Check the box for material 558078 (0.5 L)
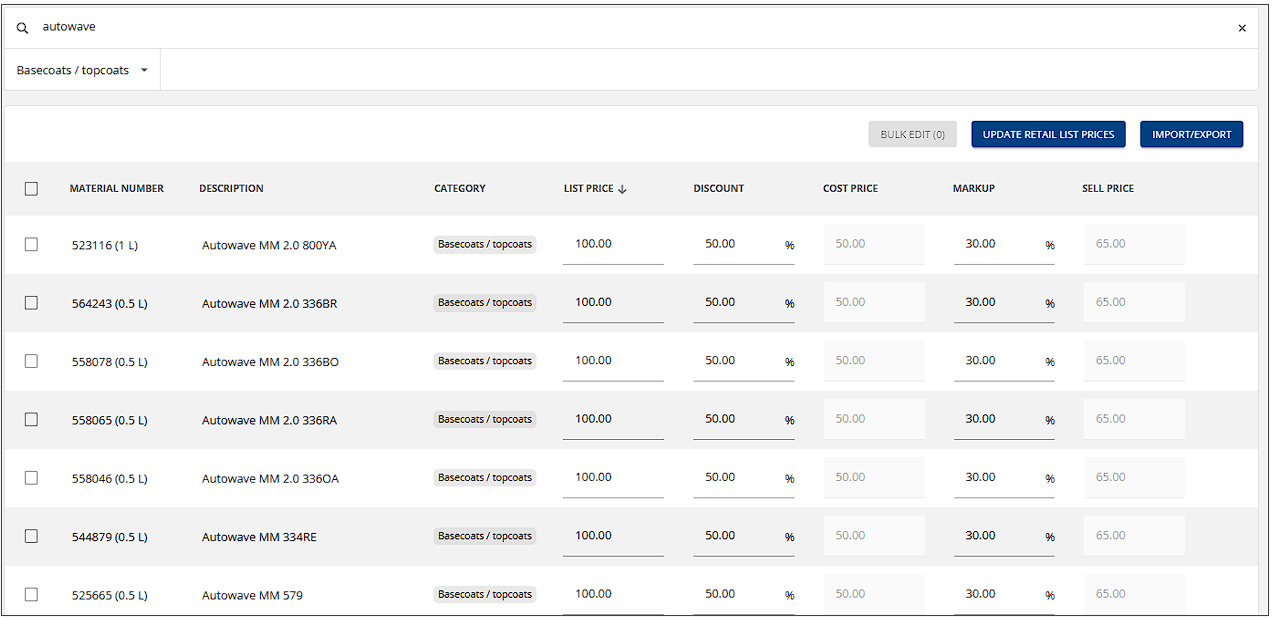 pyautogui.click(x=31, y=361)
